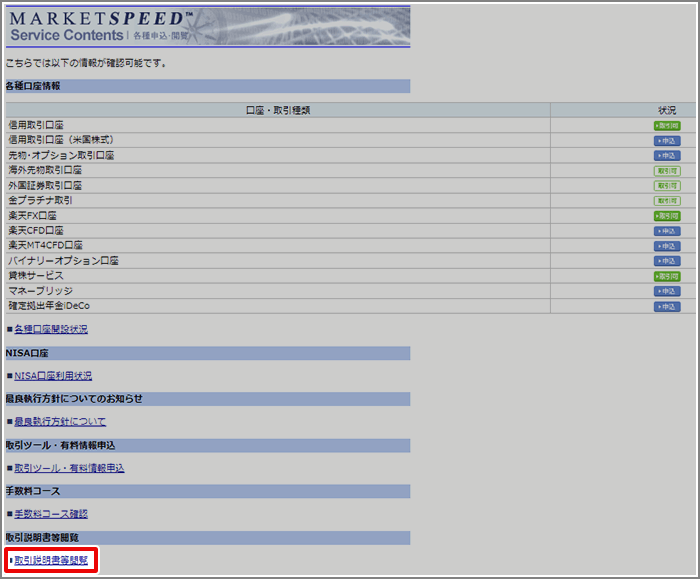Apply for 確定拠出年金iDeCo via 申込
Viewport: 700px width, 579px height.
[x=667, y=307]
